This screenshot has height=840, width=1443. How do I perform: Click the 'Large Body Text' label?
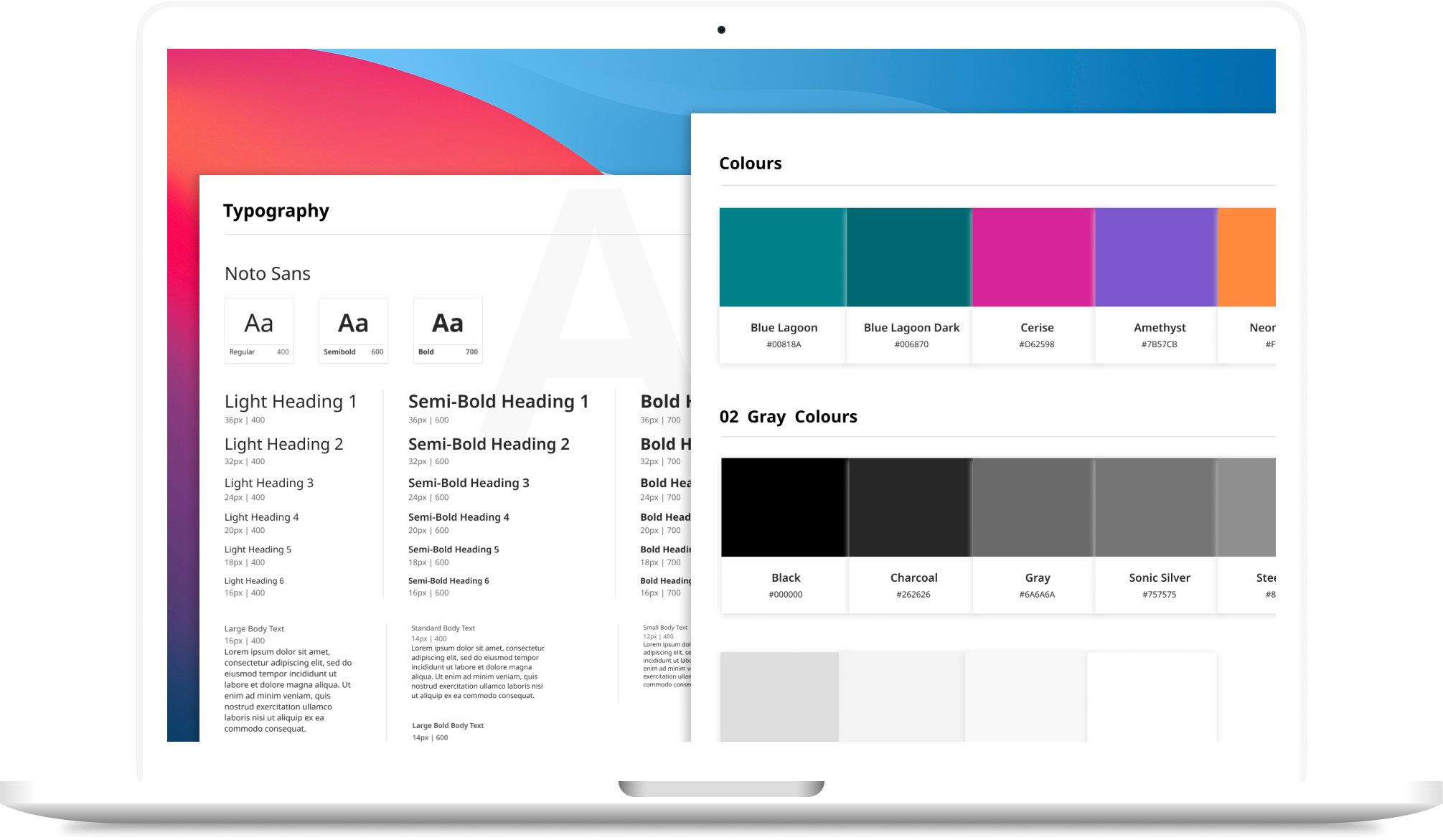pos(254,629)
